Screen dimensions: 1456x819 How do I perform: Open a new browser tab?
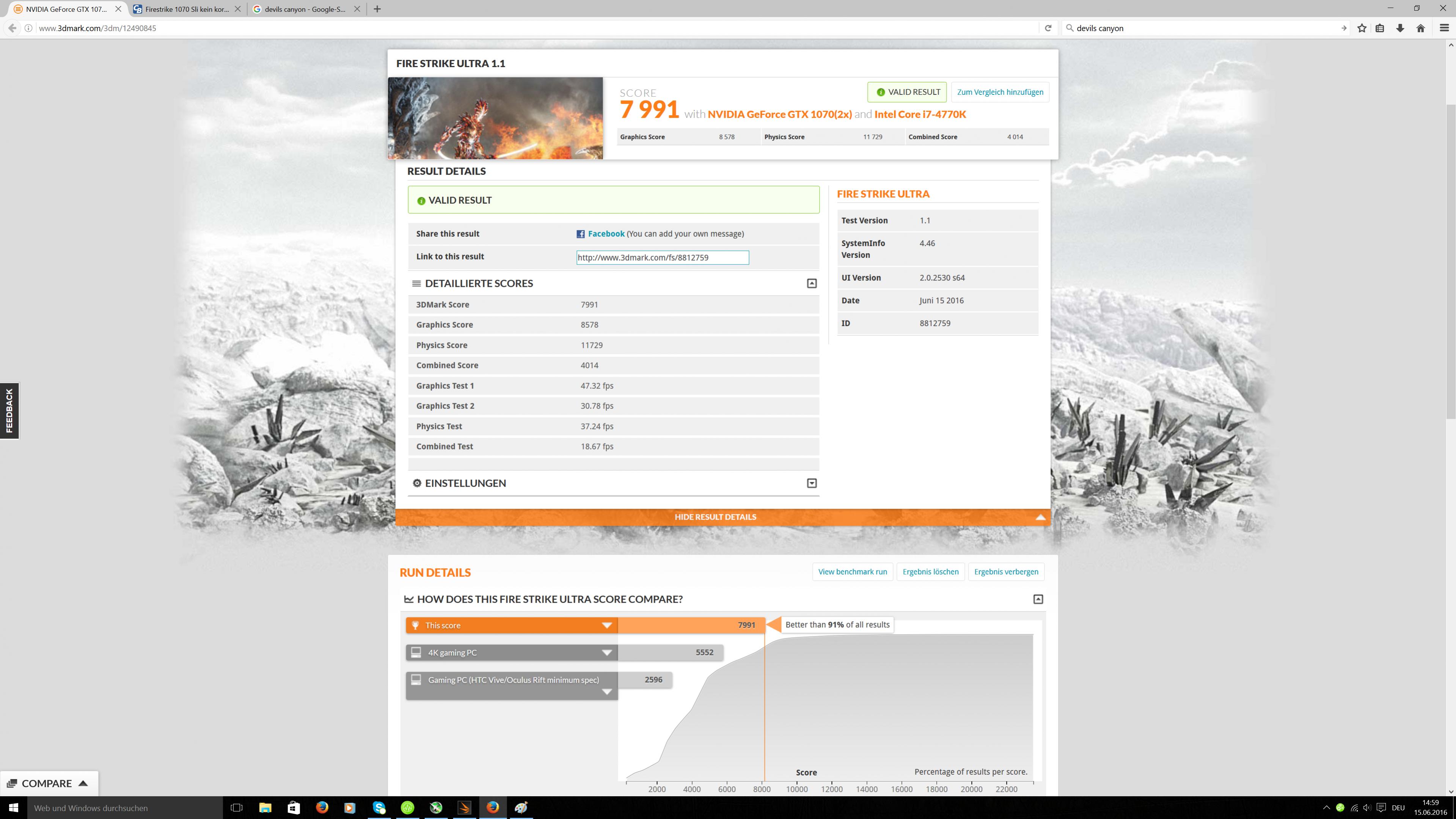click(x=377, y=9)
